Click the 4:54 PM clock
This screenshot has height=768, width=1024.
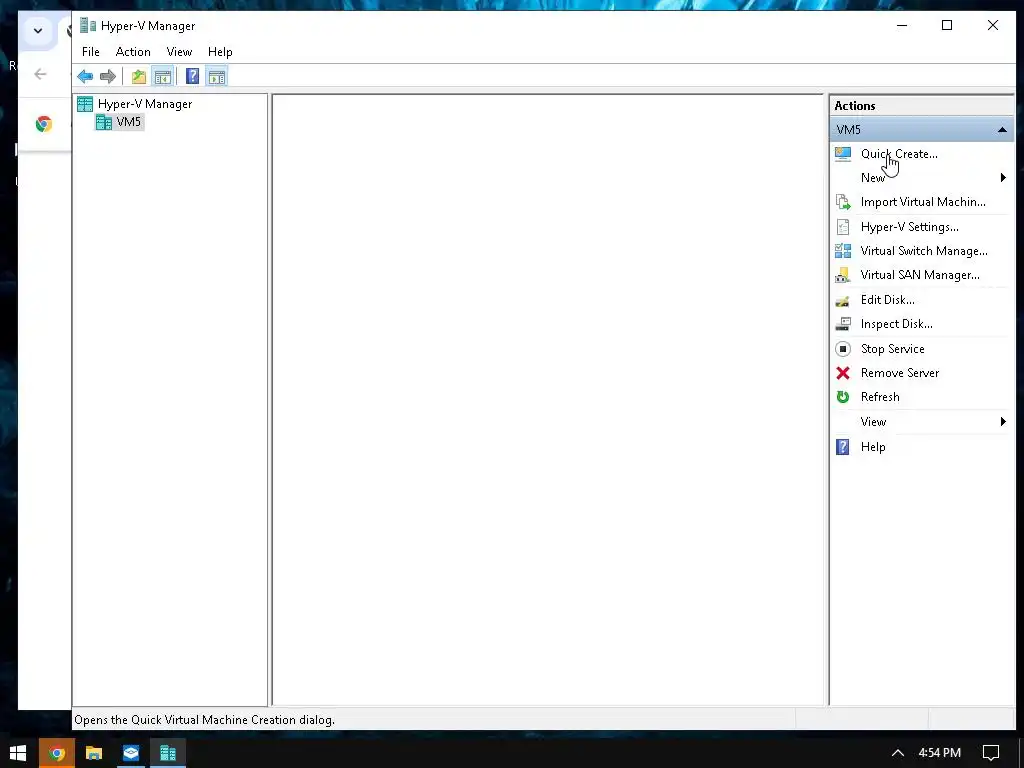[x=940, y=753]
